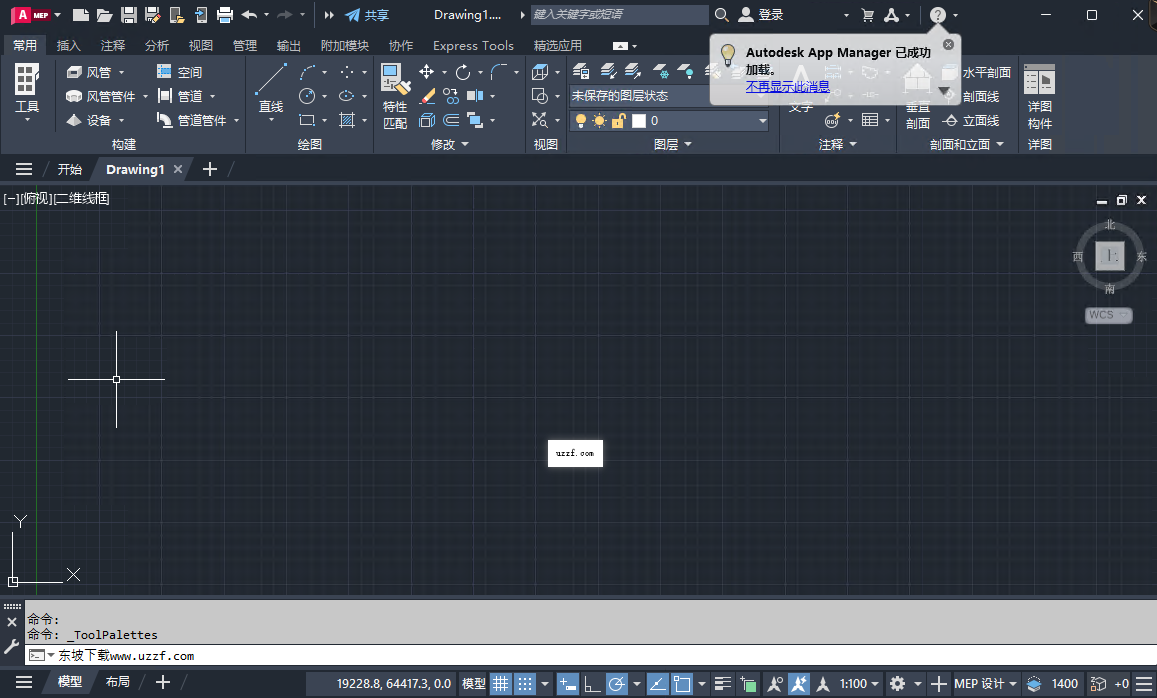Open the Express Tools ribbon tab
The width and height of the screenshot is (1157, 698).
(472, 45)
